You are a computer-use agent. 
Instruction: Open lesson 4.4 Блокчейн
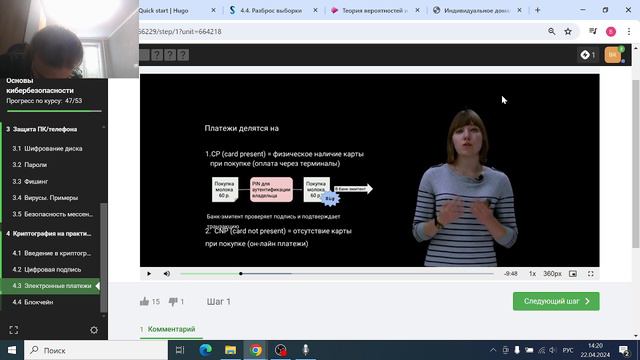point(33,302)
